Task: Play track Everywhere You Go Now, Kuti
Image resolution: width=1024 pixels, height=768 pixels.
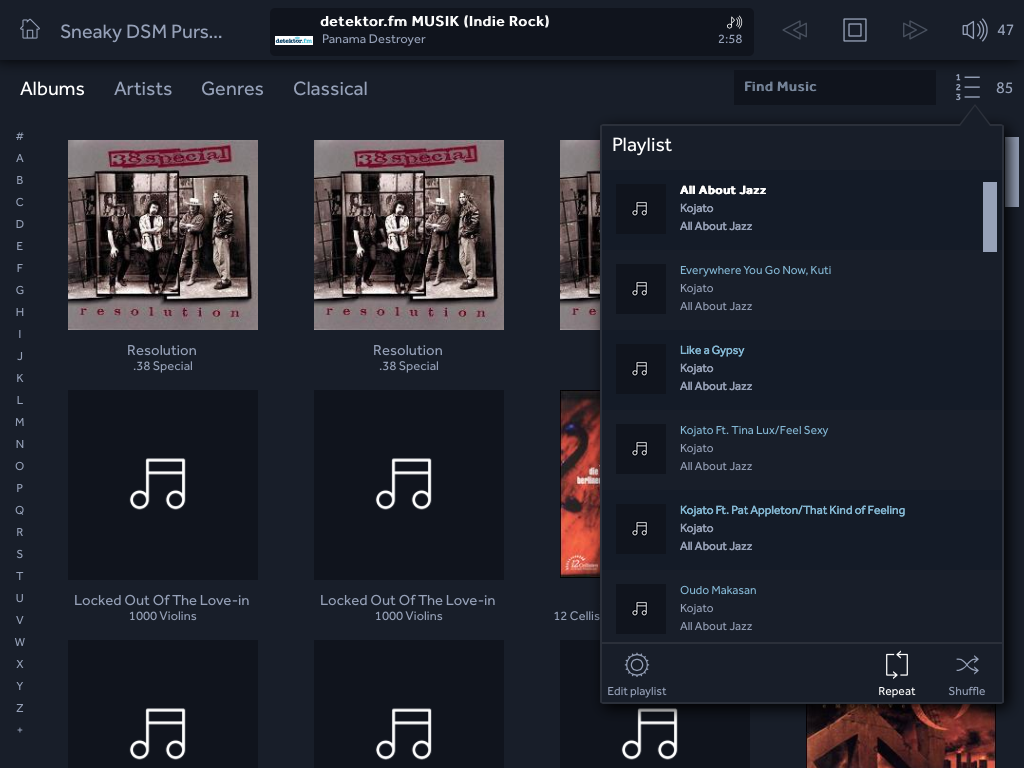Action: point(756,270)
